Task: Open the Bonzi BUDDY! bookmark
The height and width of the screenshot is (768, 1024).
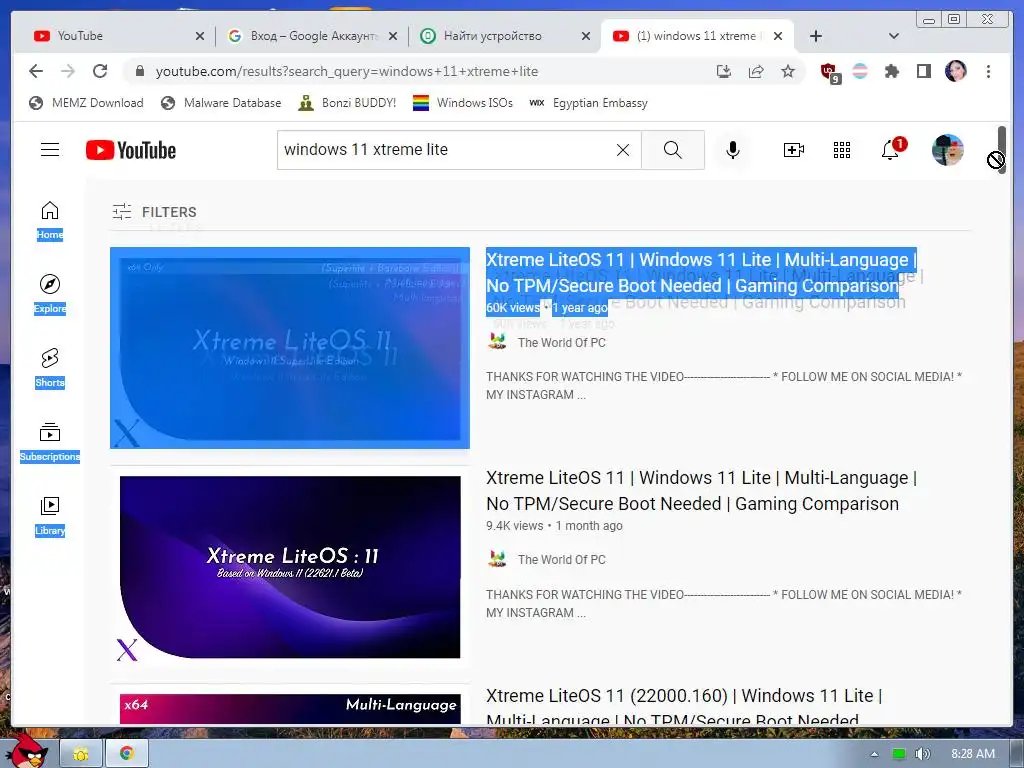Action: [347, 103]
